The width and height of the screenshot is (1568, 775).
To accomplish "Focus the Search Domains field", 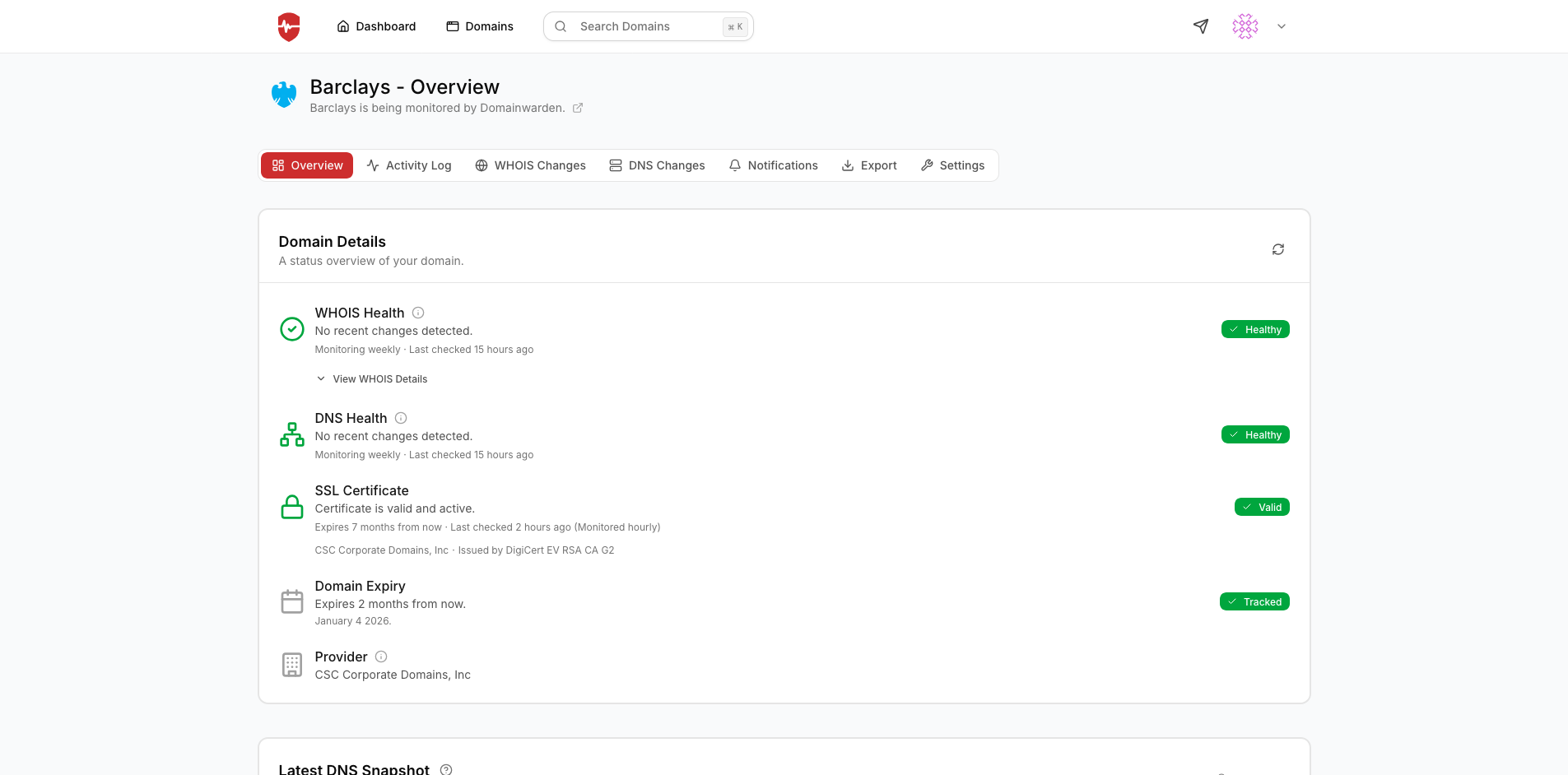I will [649, 26].
